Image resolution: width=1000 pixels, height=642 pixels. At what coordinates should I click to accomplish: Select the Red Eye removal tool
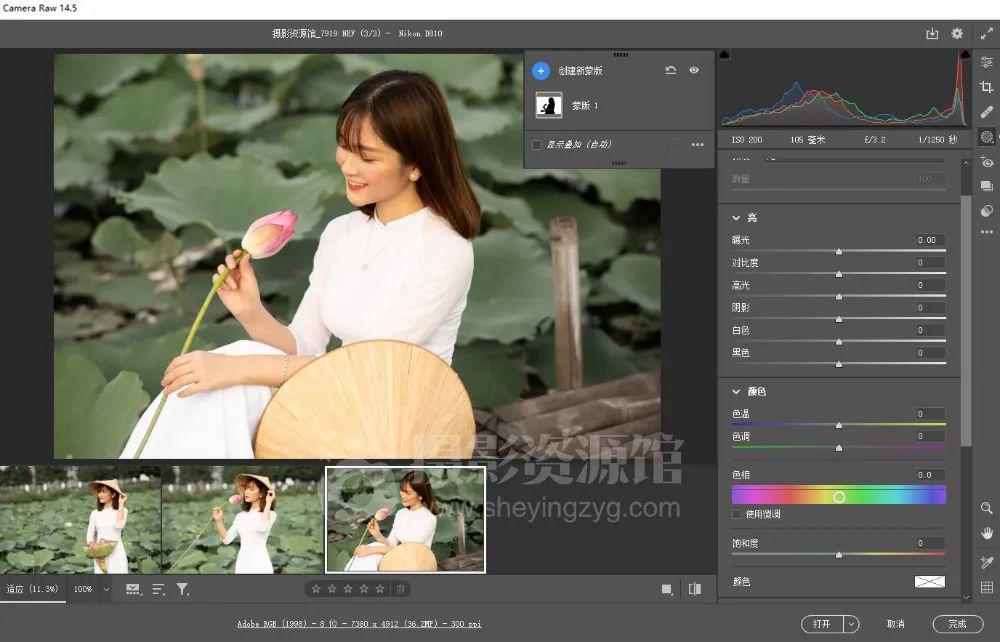(x=987, y=161)
